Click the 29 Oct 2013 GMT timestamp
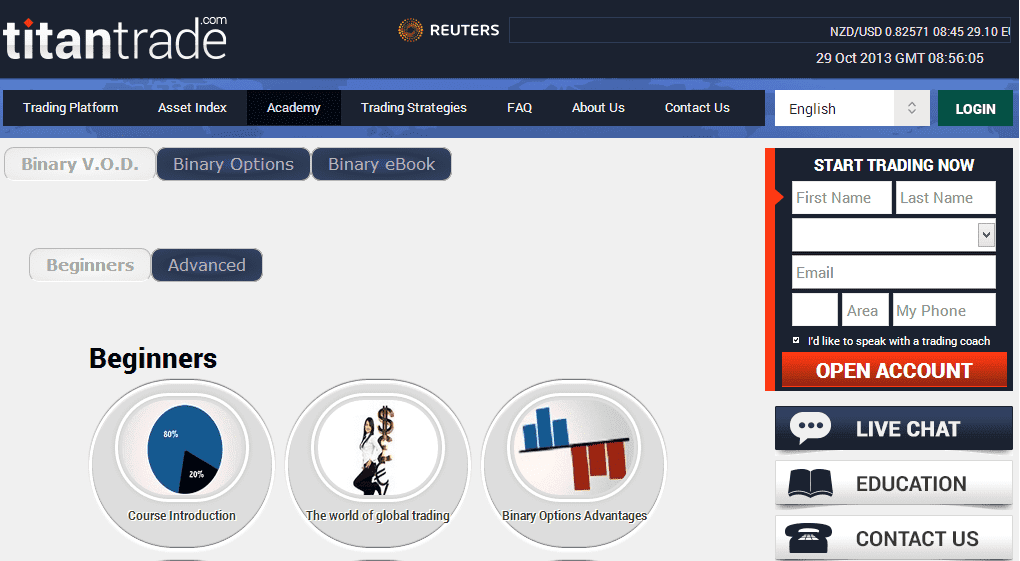This screenshot has height=561, width=1020. click(900, 58)
